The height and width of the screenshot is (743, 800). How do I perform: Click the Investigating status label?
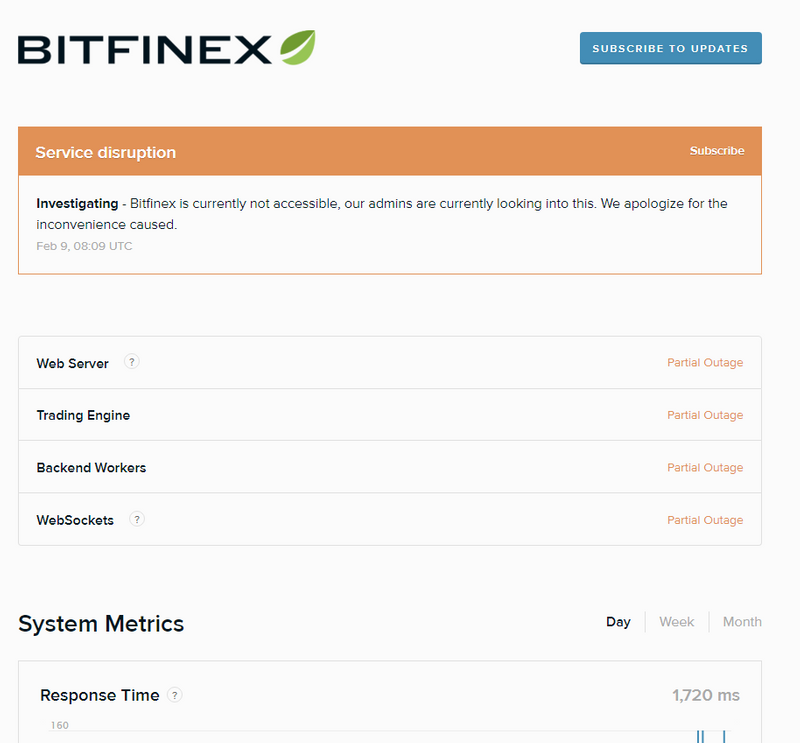[77, 204]
